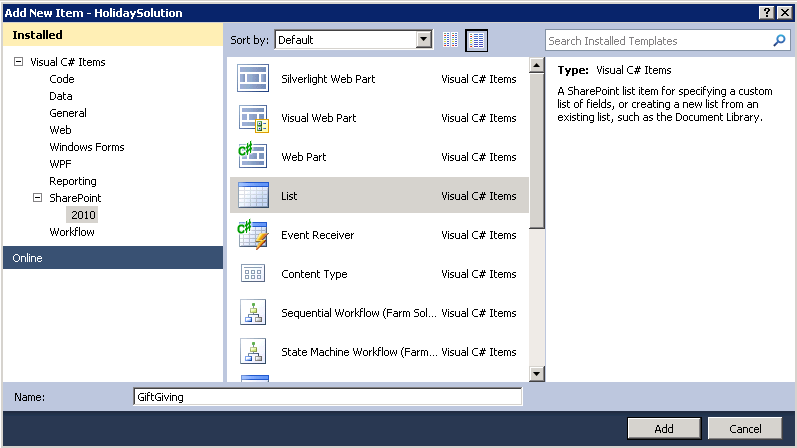797x448 pixels.
Task: Select the General category
Action: (68, 113)
